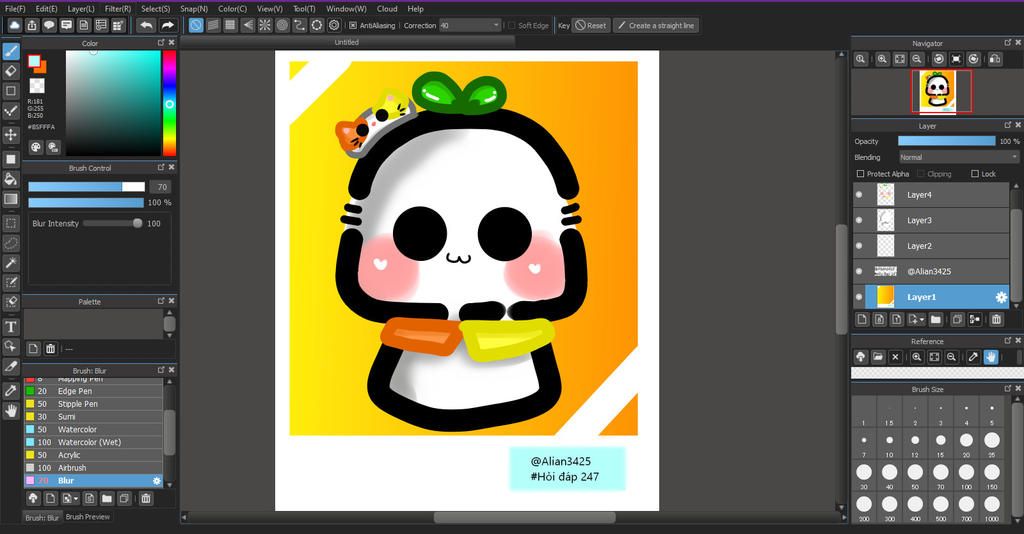The image size is (1024, 534).
Task: Click the rainbow hue bar
Action: pos(169,103)
